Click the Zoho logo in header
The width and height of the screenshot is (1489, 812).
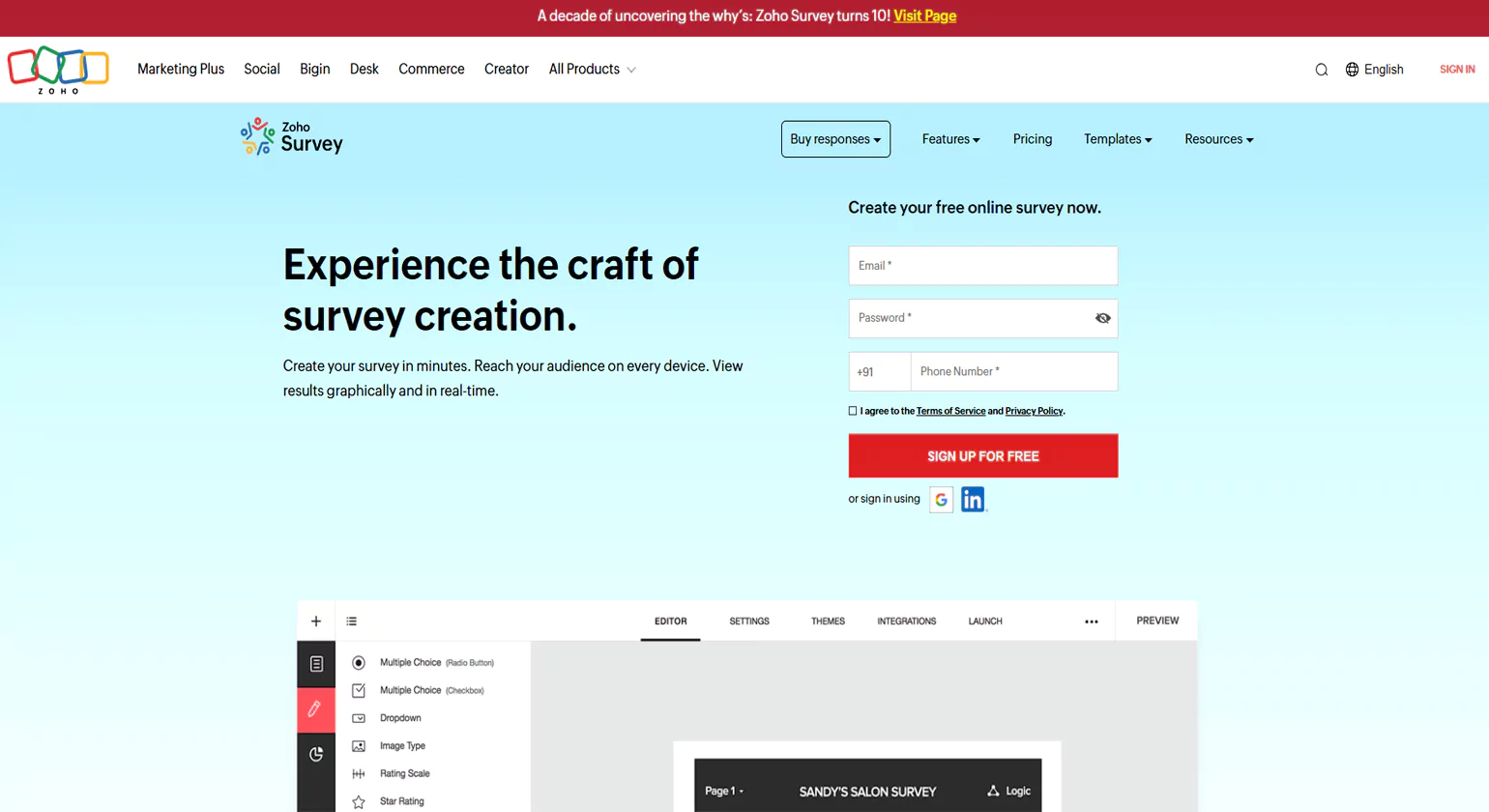(58, 70)
